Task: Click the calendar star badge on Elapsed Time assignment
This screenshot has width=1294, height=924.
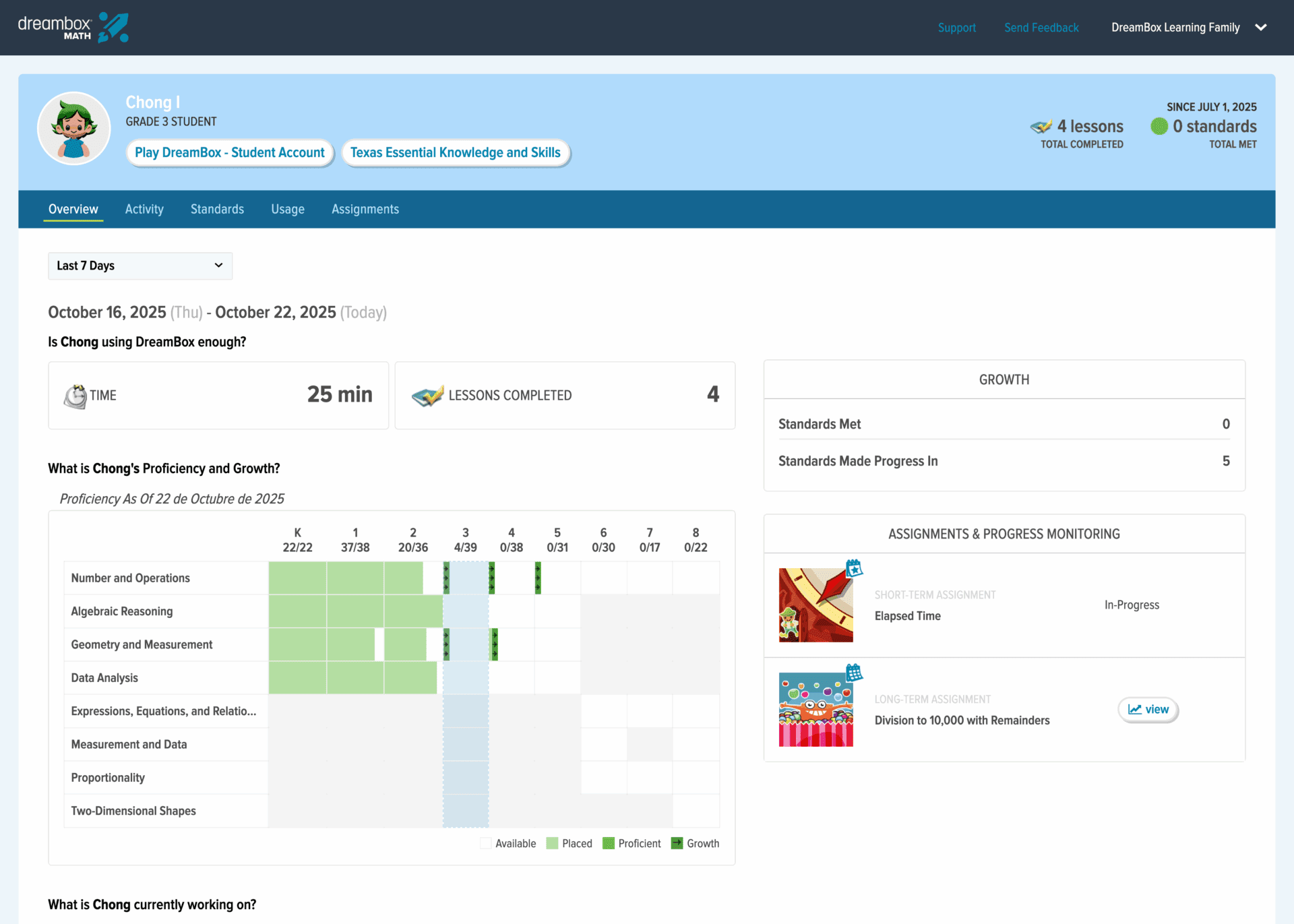Action: coord(854,568)
